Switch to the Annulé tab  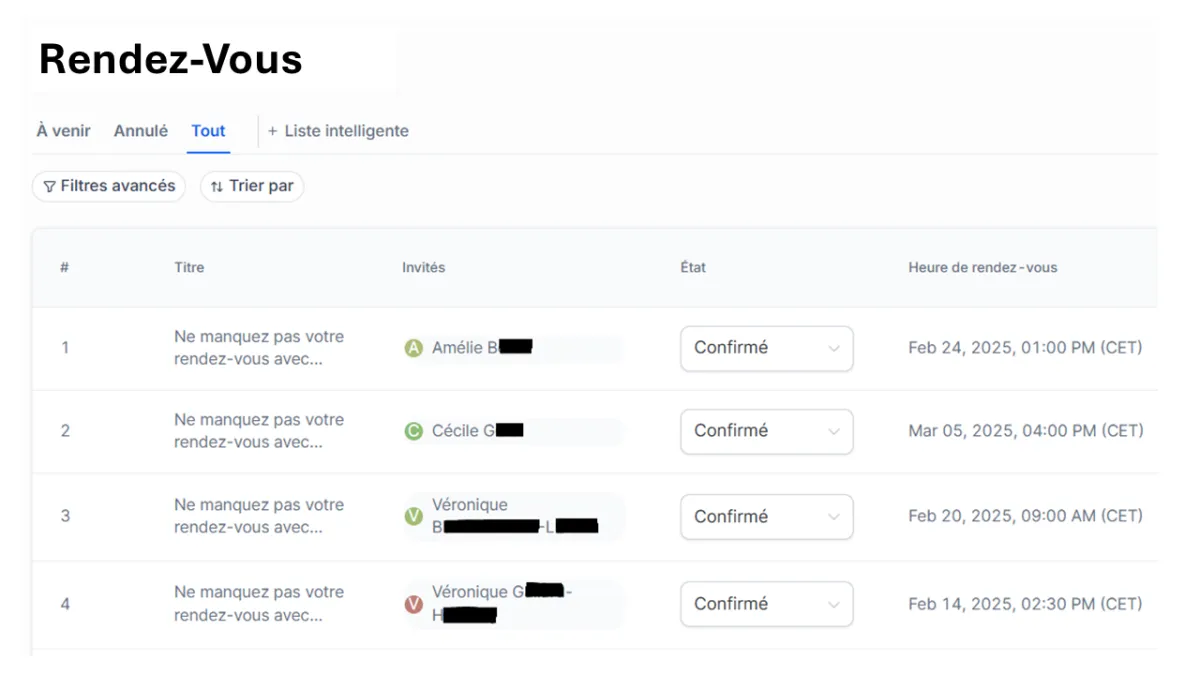(x=141, y=131)
